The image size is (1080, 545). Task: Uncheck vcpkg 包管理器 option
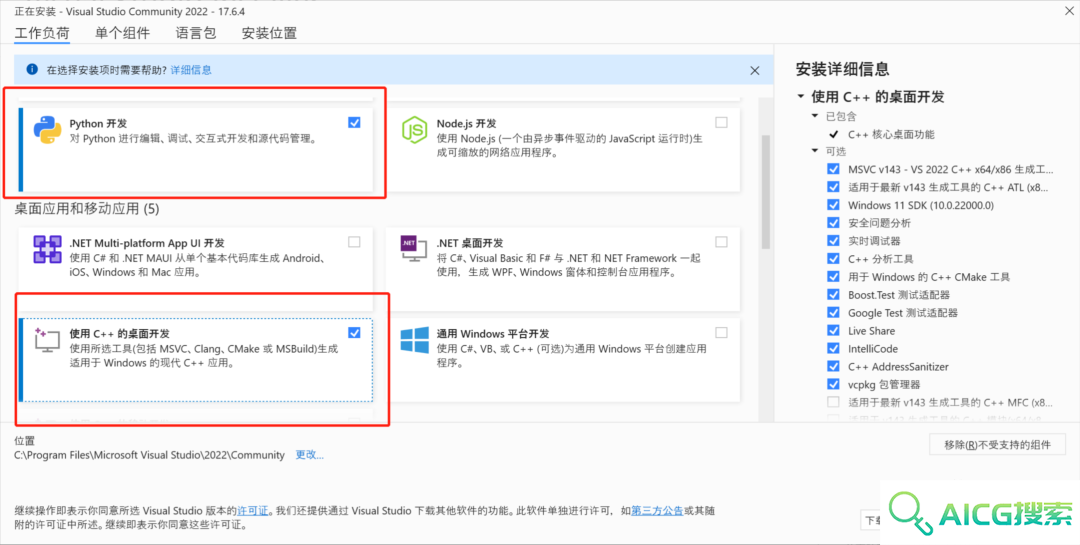[x=833, y=384]
